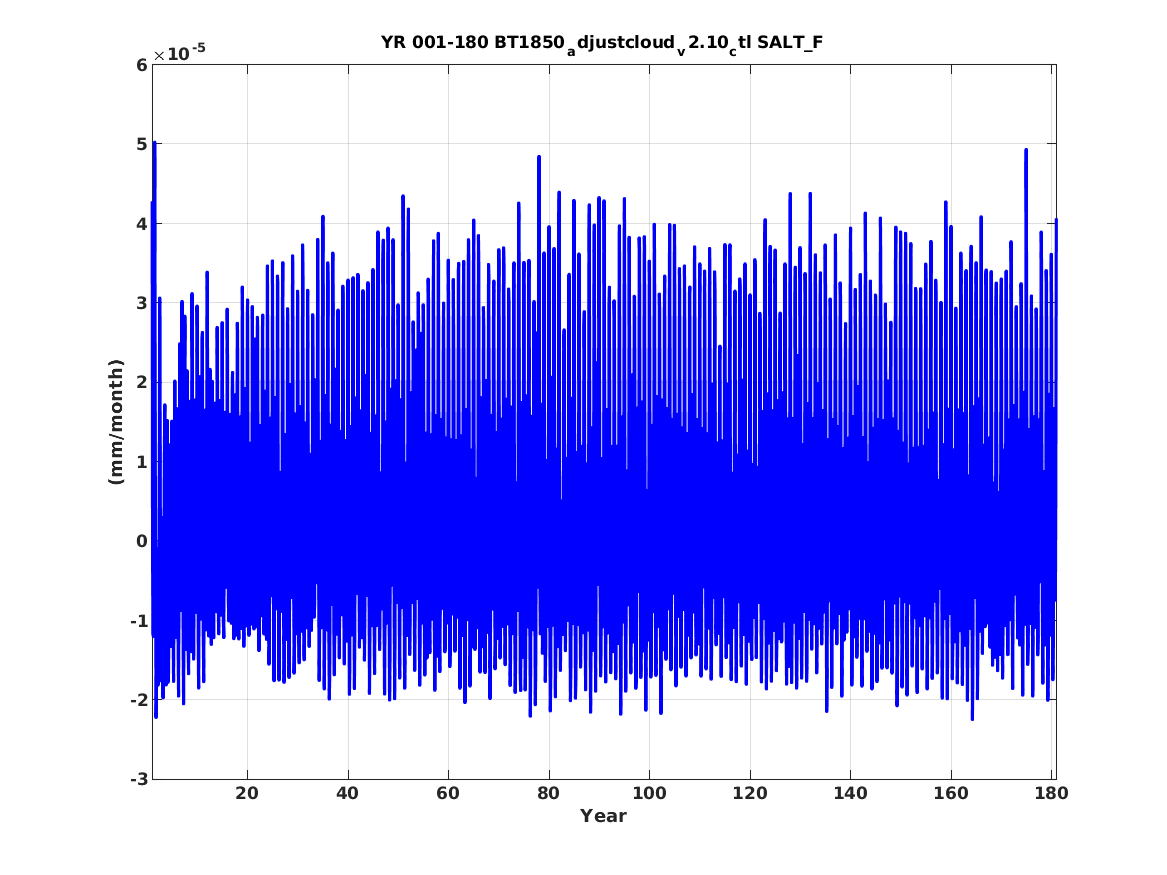The width and height of the screenshot is (1167, 875).
Task: Click y-axis tick label 5
Action: coord(141,144)
